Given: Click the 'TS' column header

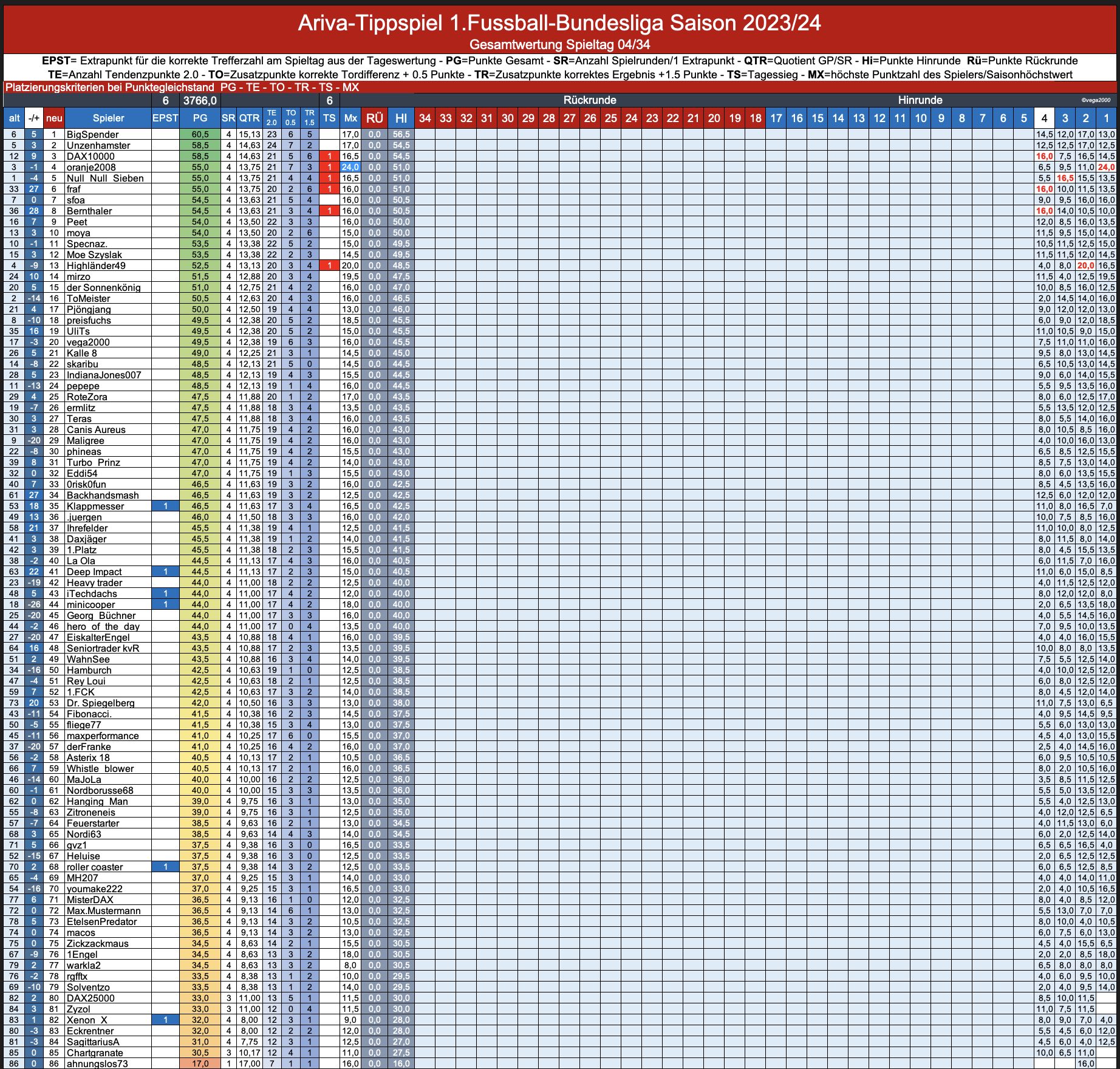Looking at the screenshot, I should pyautogui.click(x=329, y=118).
